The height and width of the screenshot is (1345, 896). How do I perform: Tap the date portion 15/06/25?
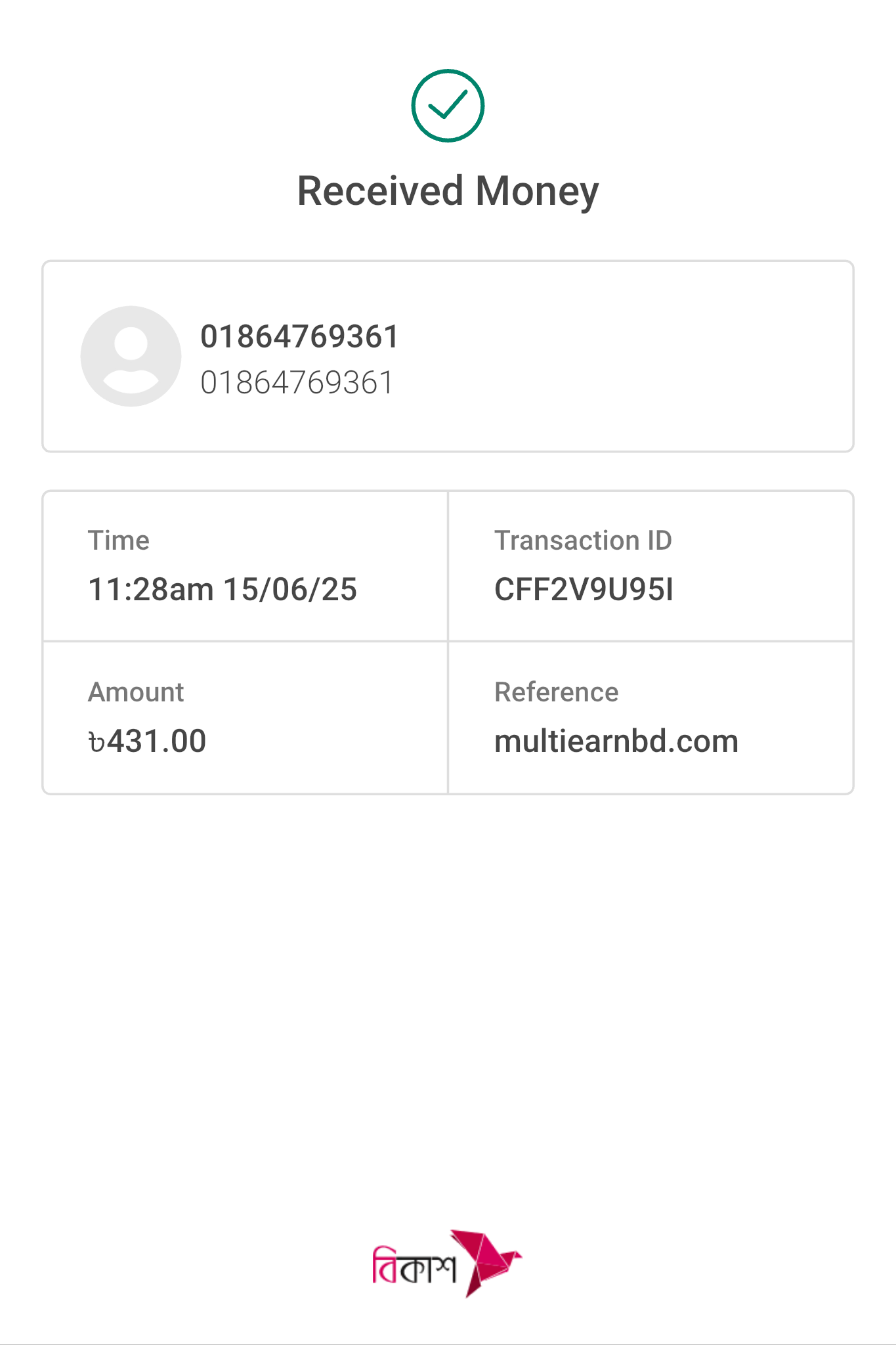coord(290,589)
